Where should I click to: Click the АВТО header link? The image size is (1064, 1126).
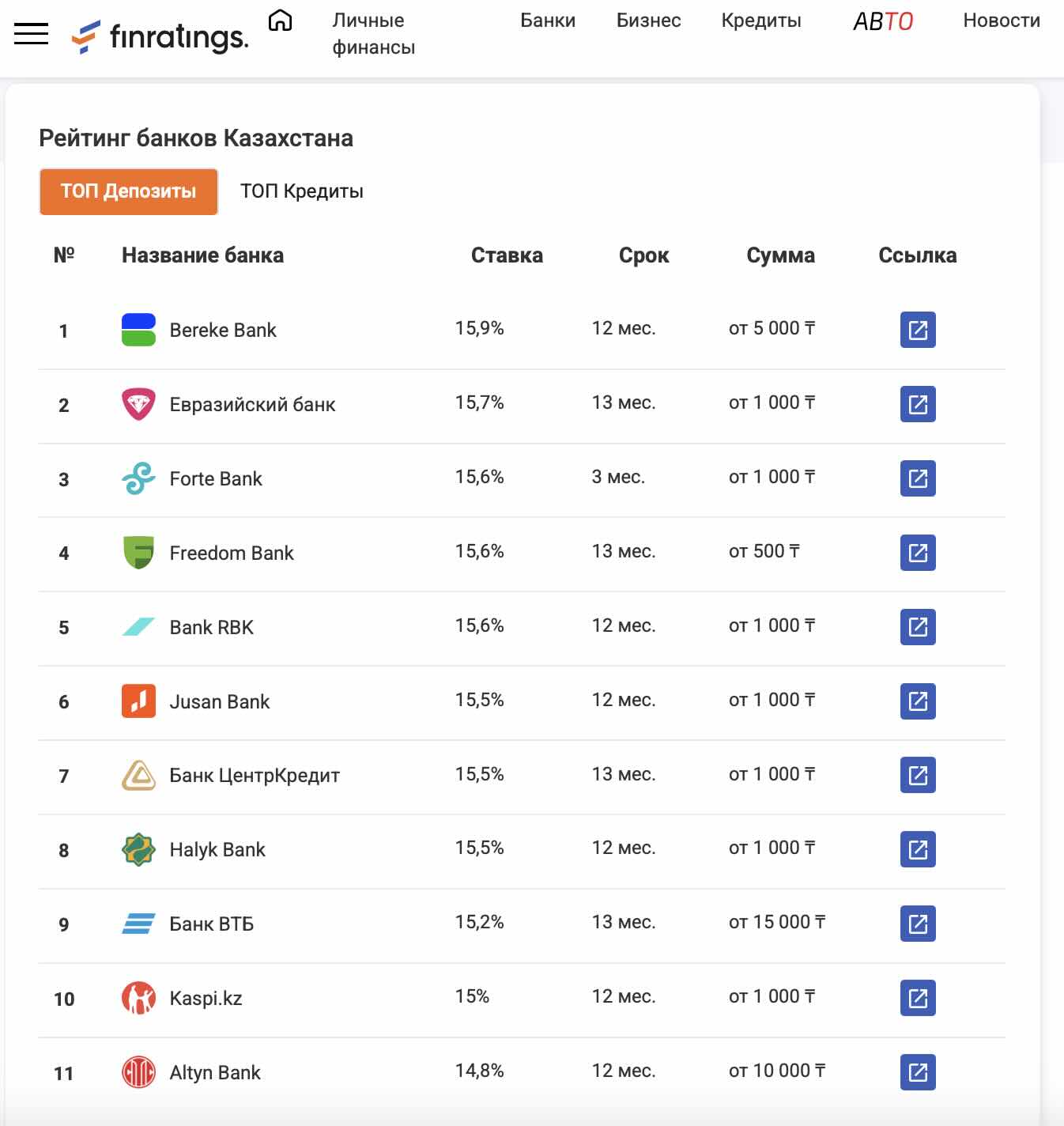click(883, 21)
